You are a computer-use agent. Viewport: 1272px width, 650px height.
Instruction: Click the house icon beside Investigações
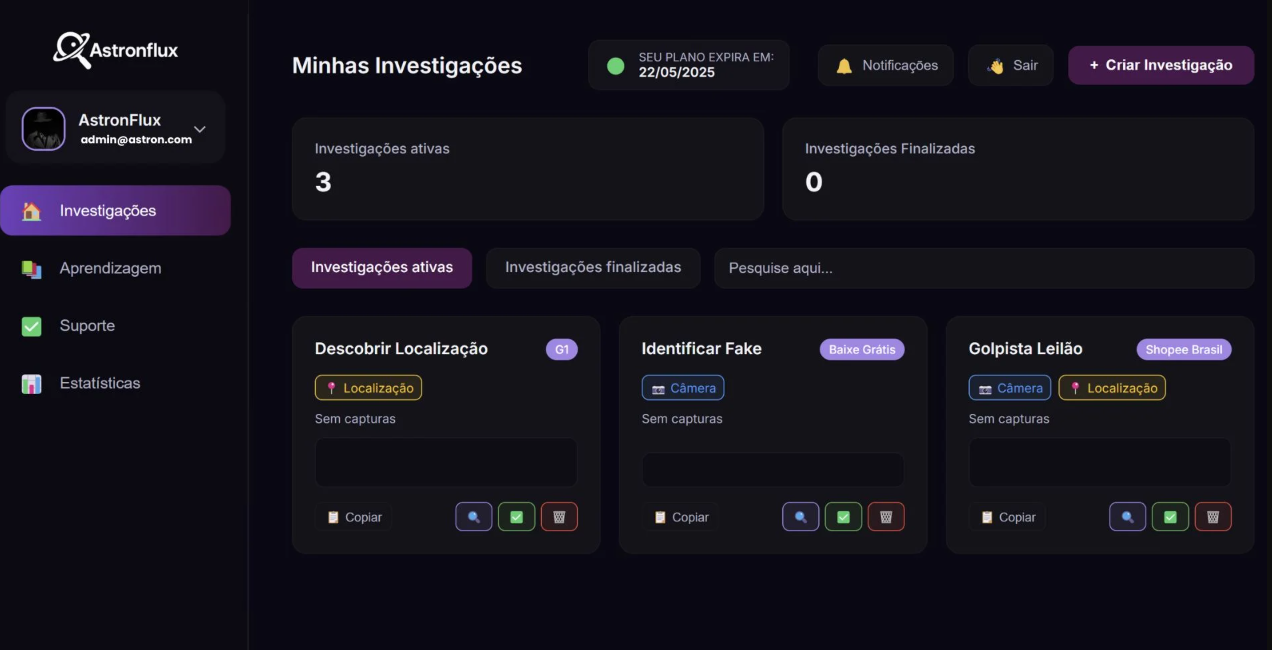[32, 211]
